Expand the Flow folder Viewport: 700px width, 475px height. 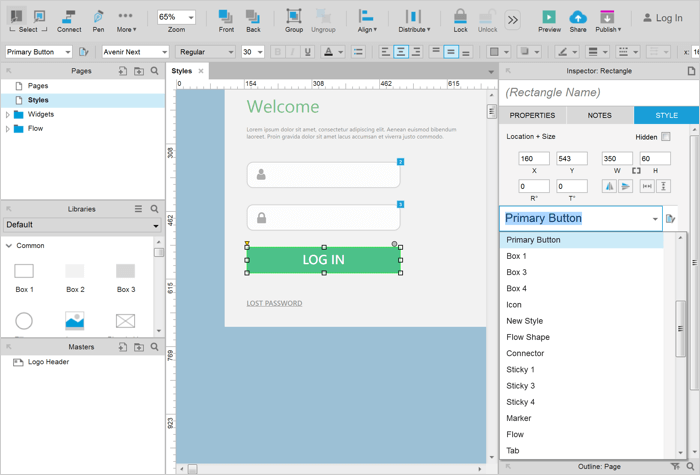tap(8, 129)
